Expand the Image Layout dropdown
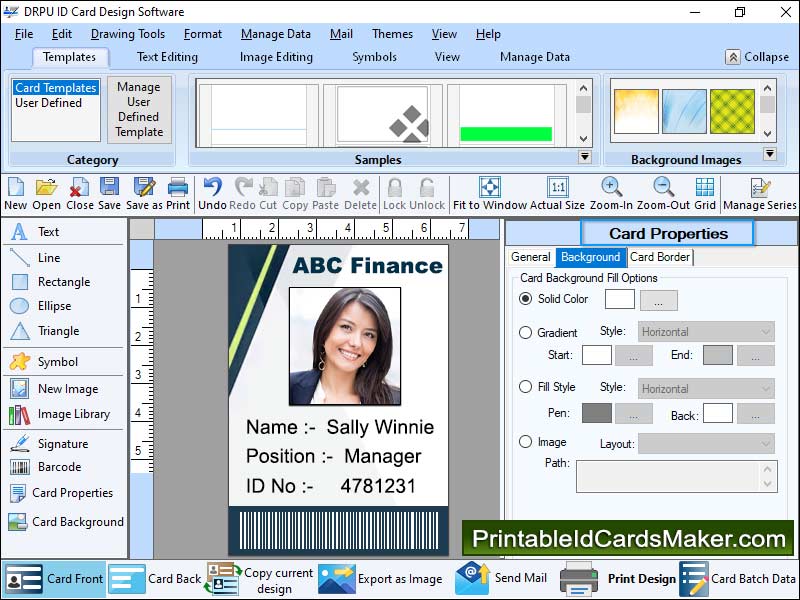 click(706, 443)
